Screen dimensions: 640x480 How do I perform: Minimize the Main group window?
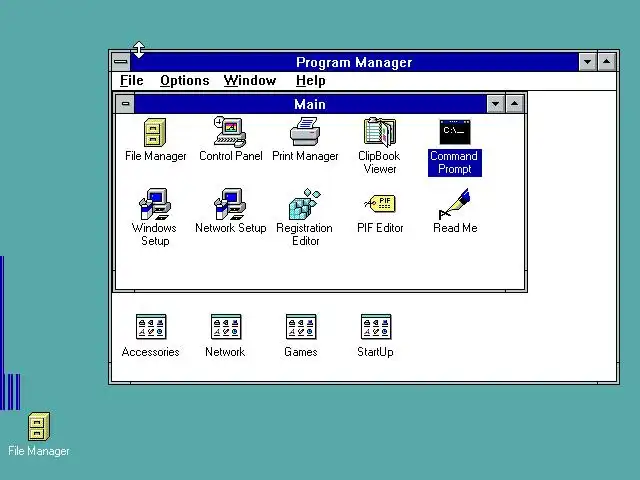496,104
